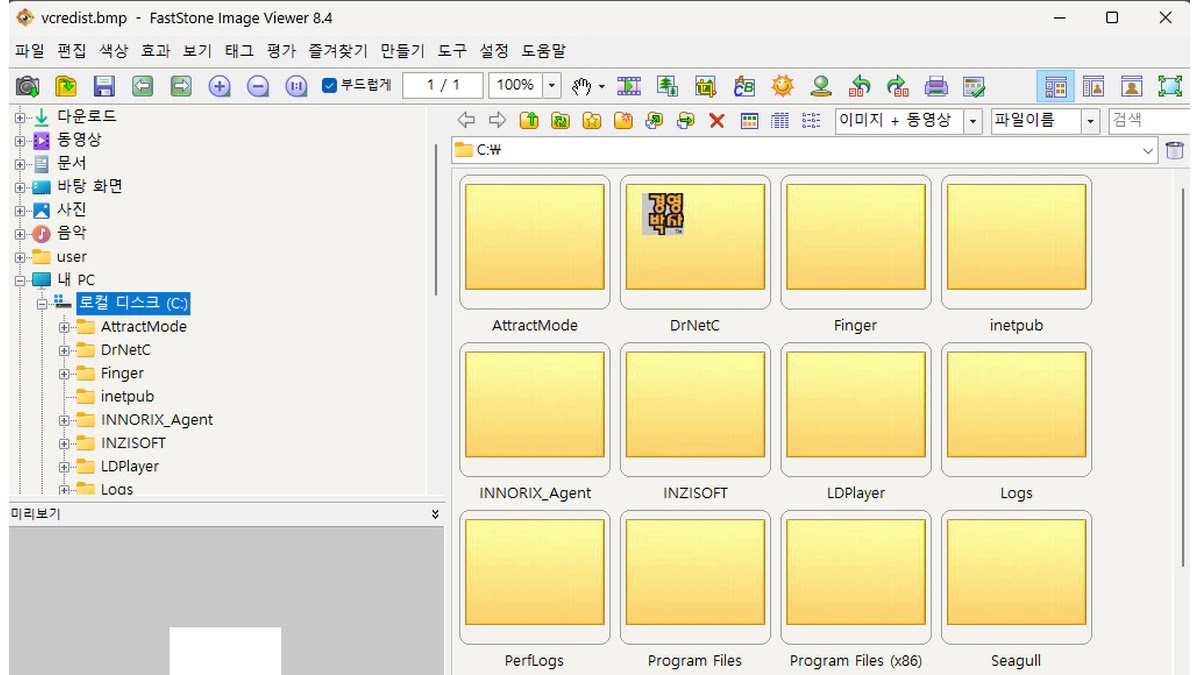This screenshot has height=675, width=1200.
Task: Click the favorites star folder icon
Action: tap(592, 121)
